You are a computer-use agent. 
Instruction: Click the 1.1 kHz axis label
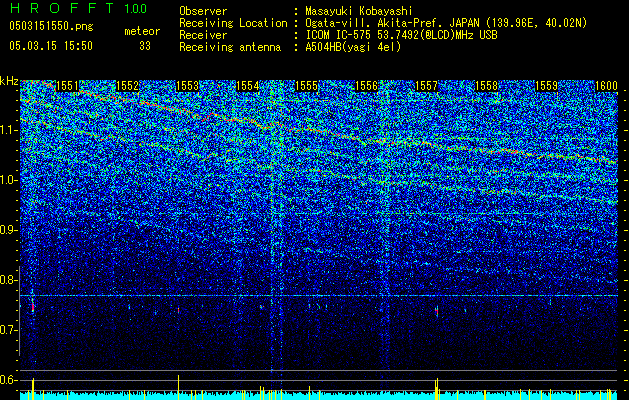click(x=8, y=130)
